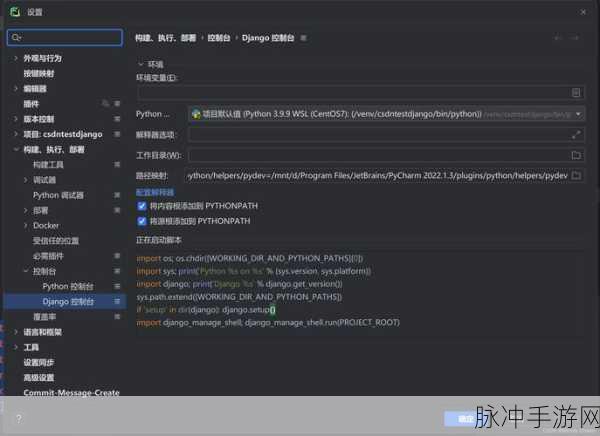Expand the 语言和框架 tree node

[16, 332]
